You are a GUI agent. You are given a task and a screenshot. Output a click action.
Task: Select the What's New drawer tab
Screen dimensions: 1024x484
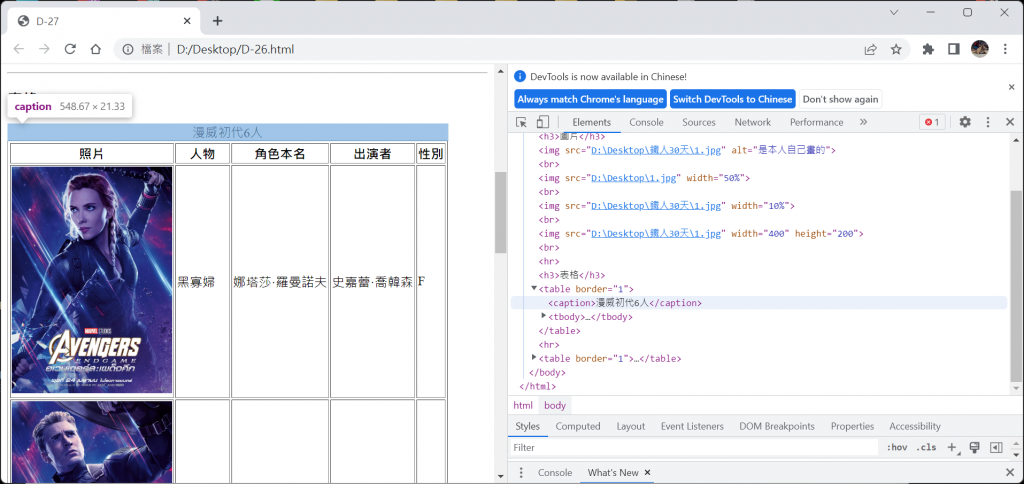click(x=613, y=472)
